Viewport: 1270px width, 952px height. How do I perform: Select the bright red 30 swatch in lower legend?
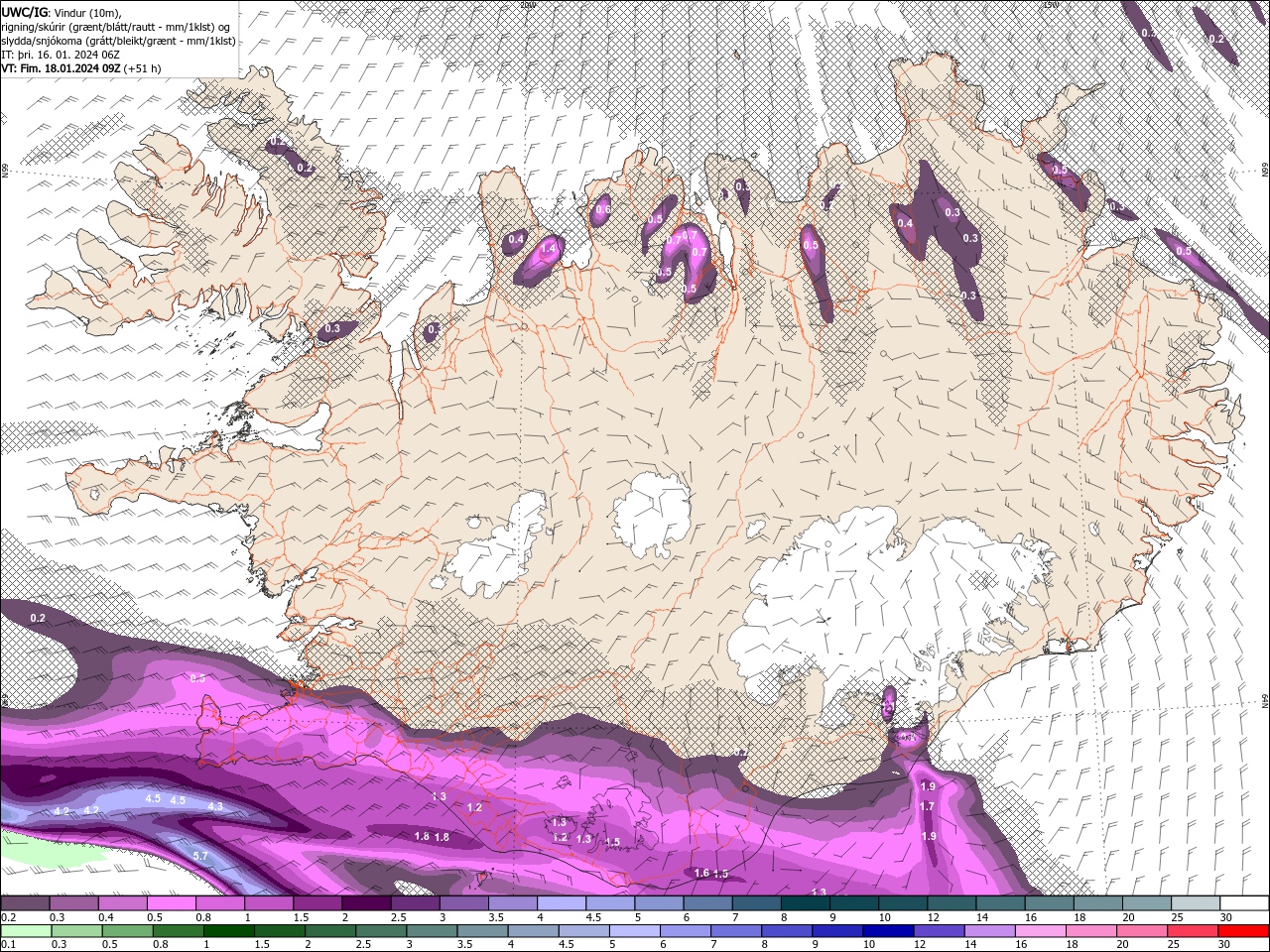(1244, 930)
